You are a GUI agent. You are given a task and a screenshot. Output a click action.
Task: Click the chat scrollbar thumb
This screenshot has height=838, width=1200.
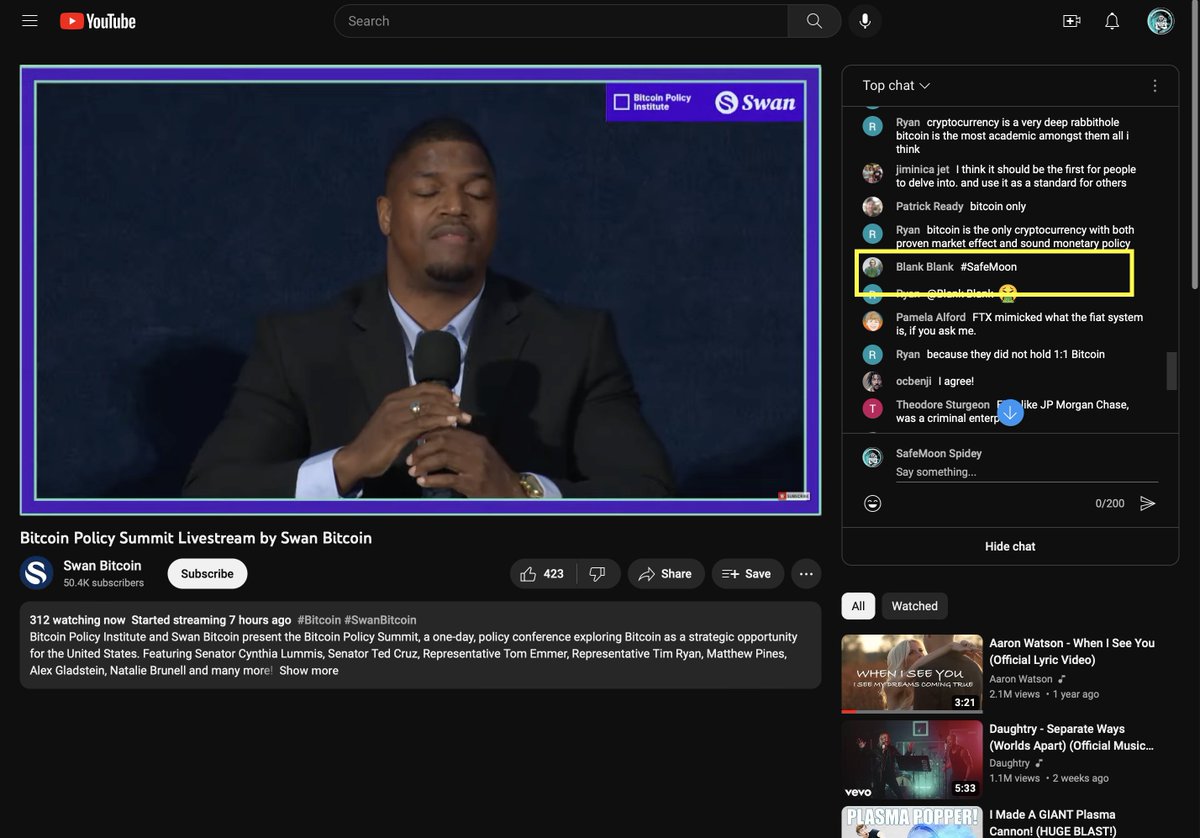pyautogui.click(x=1172, y=371)
